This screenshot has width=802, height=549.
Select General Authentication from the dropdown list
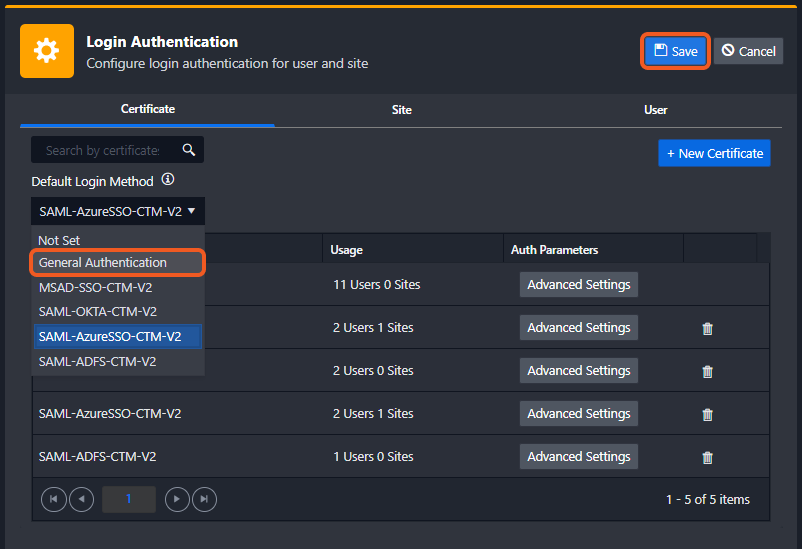[103, 263]
